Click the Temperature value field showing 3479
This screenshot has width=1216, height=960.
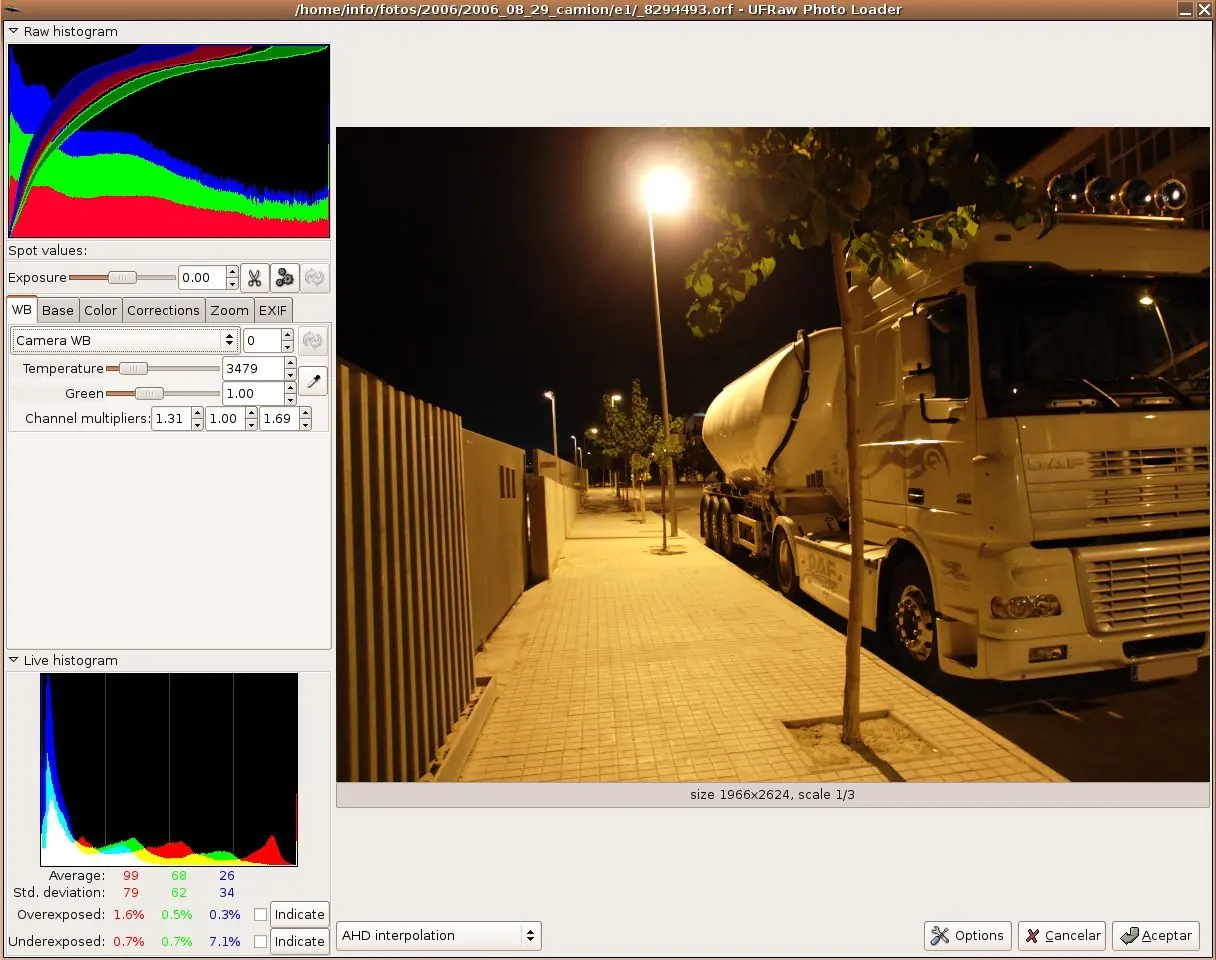252,368
